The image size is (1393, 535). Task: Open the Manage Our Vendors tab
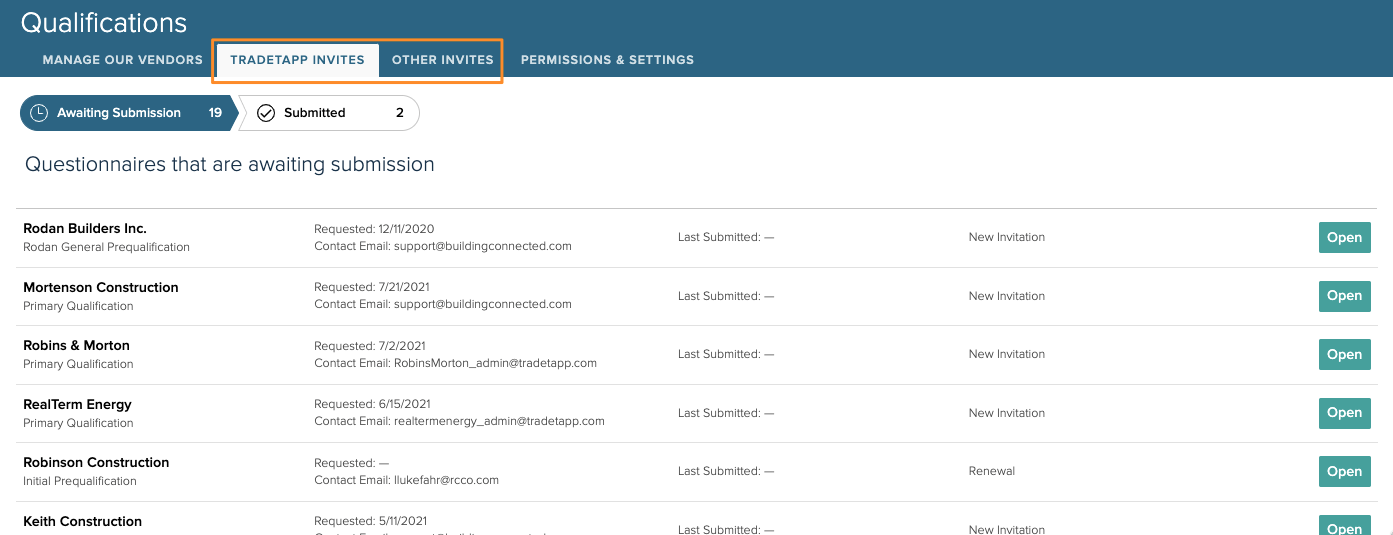(122, 60)
